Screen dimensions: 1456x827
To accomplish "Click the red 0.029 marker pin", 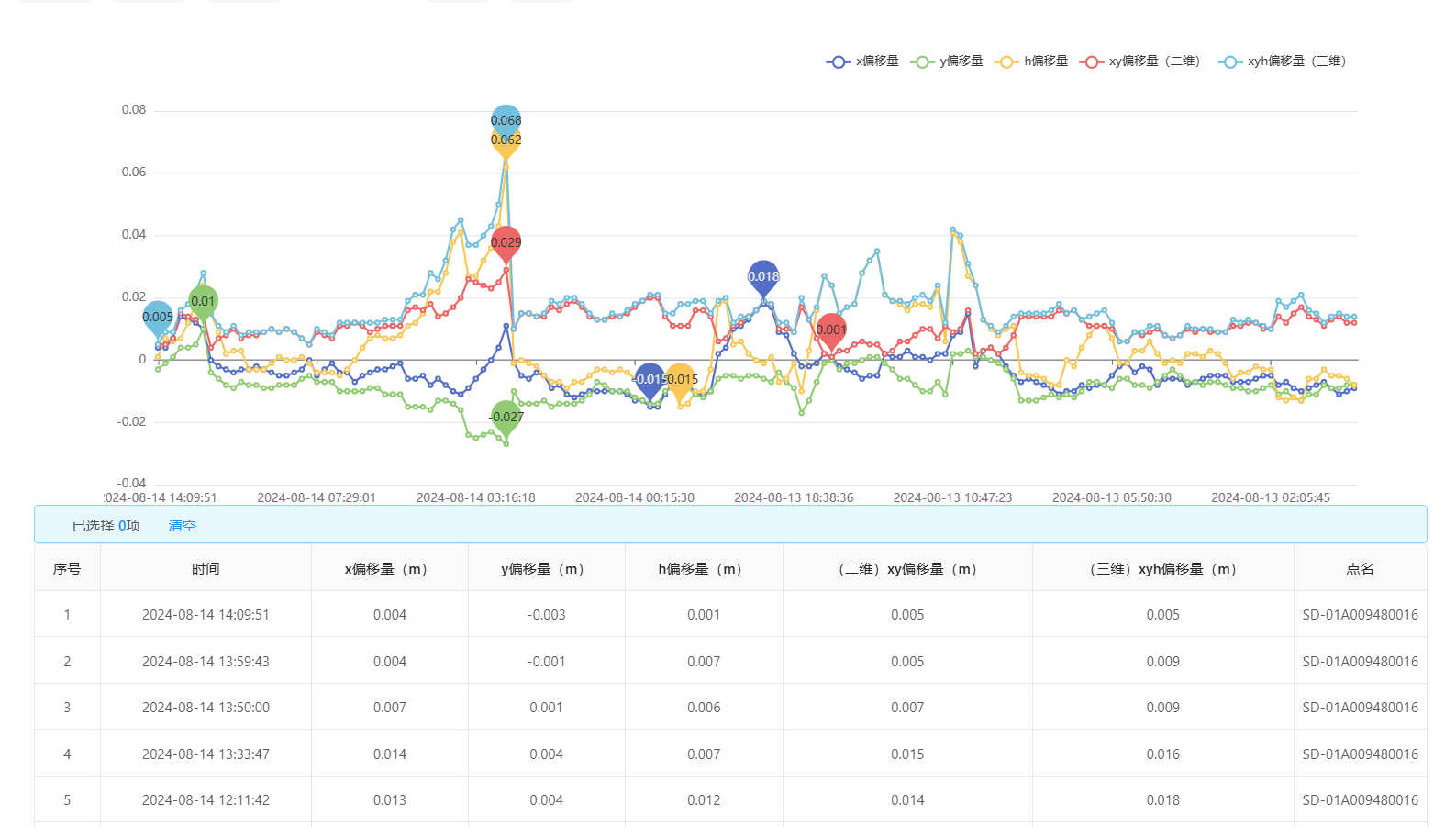I will tap(506, 242).
